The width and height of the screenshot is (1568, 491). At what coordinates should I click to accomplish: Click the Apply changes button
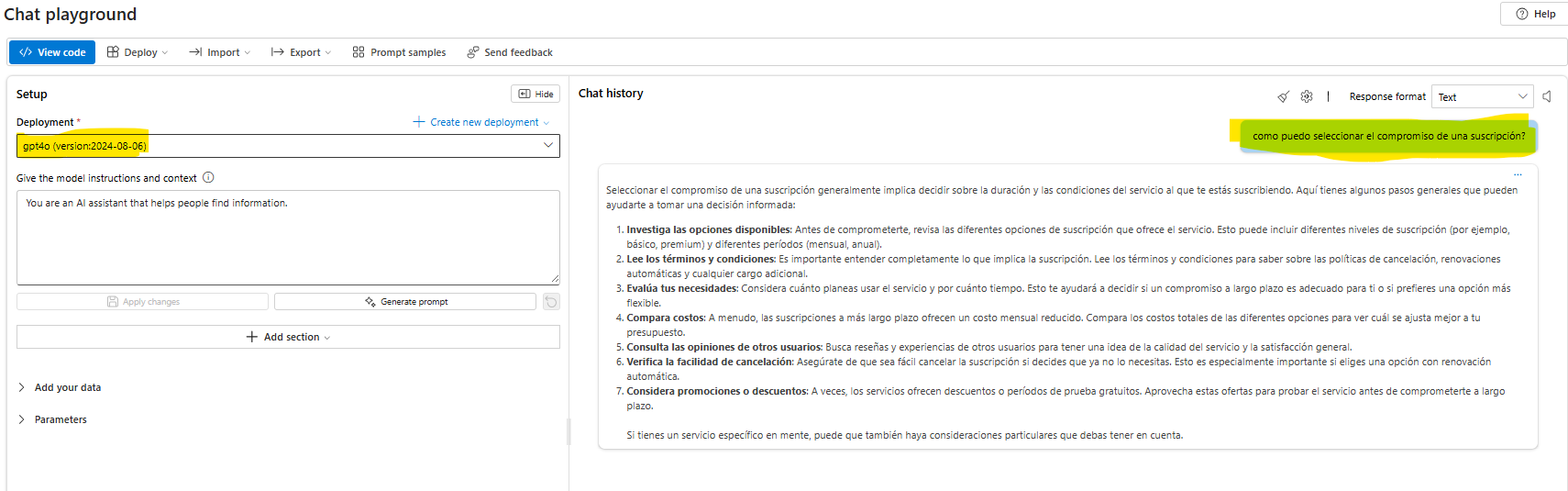(x=142, y=301)
